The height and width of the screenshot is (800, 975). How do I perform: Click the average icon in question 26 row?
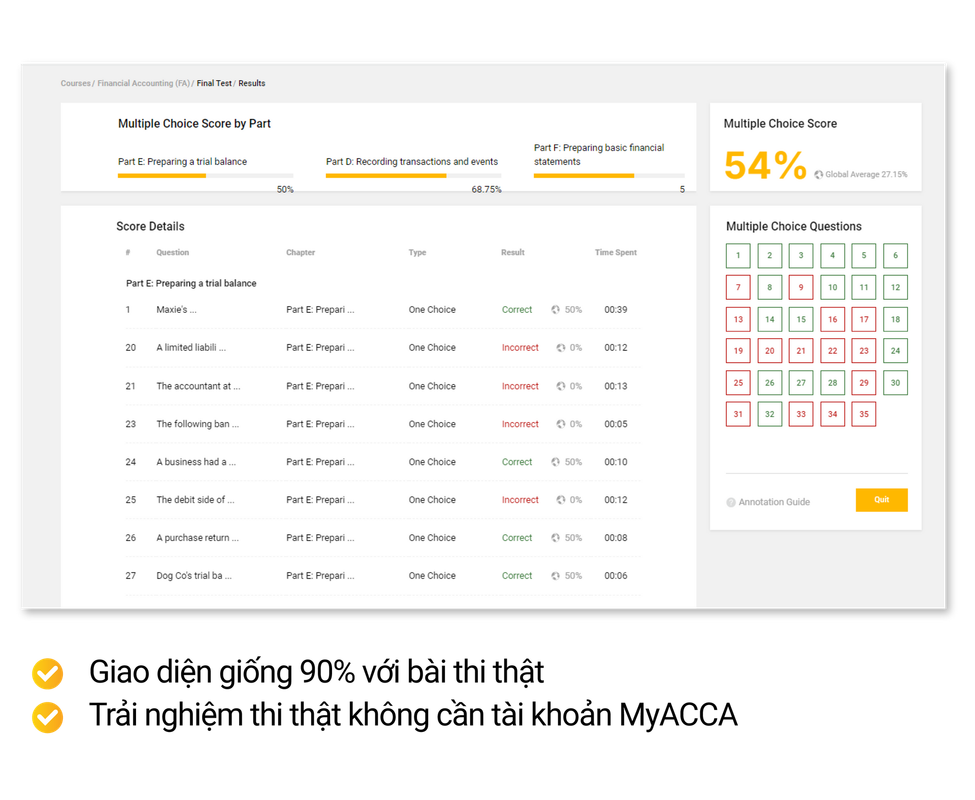[x=555, y=538]
